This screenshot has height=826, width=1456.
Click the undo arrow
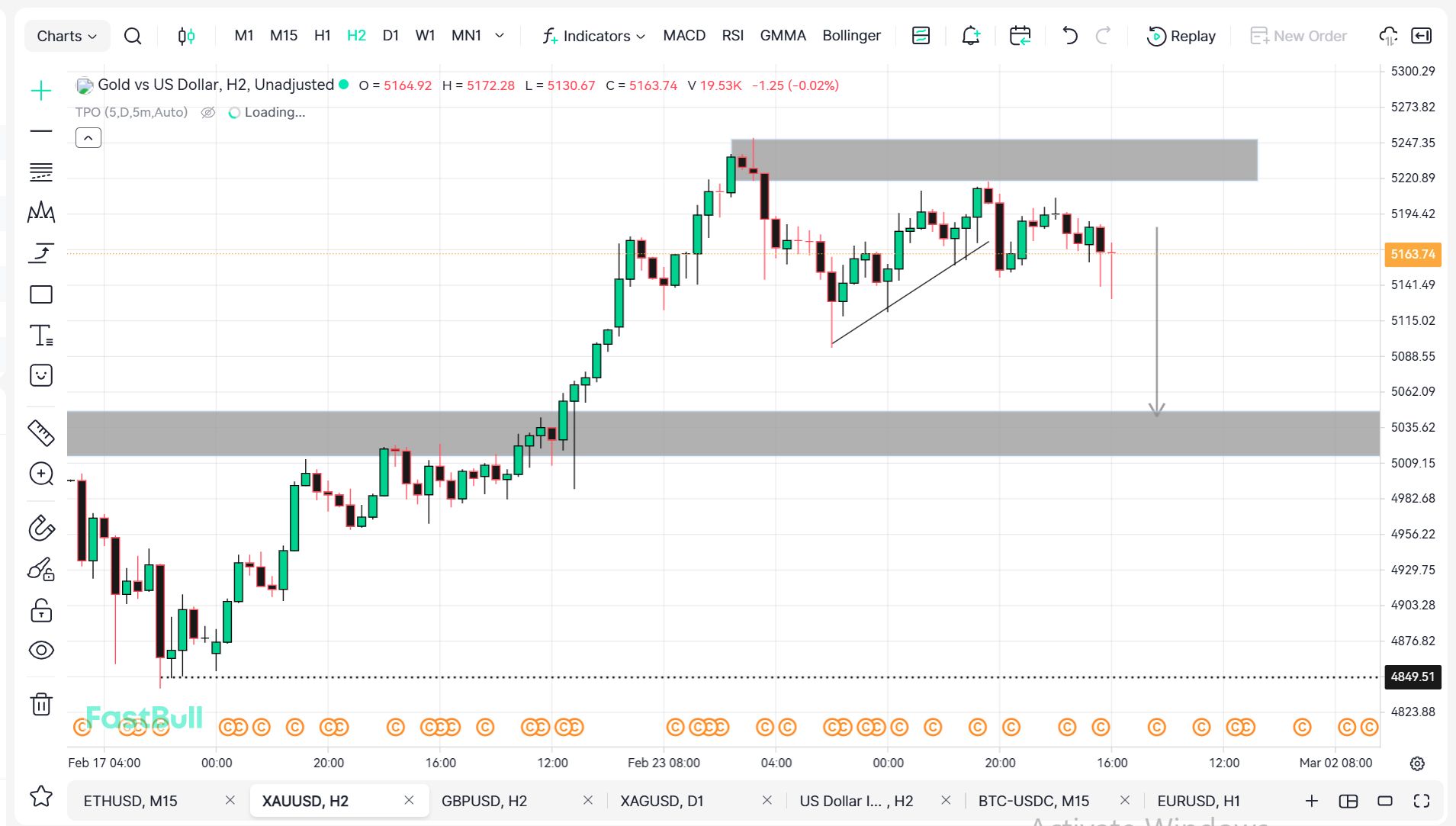(x=1069, y=36)
